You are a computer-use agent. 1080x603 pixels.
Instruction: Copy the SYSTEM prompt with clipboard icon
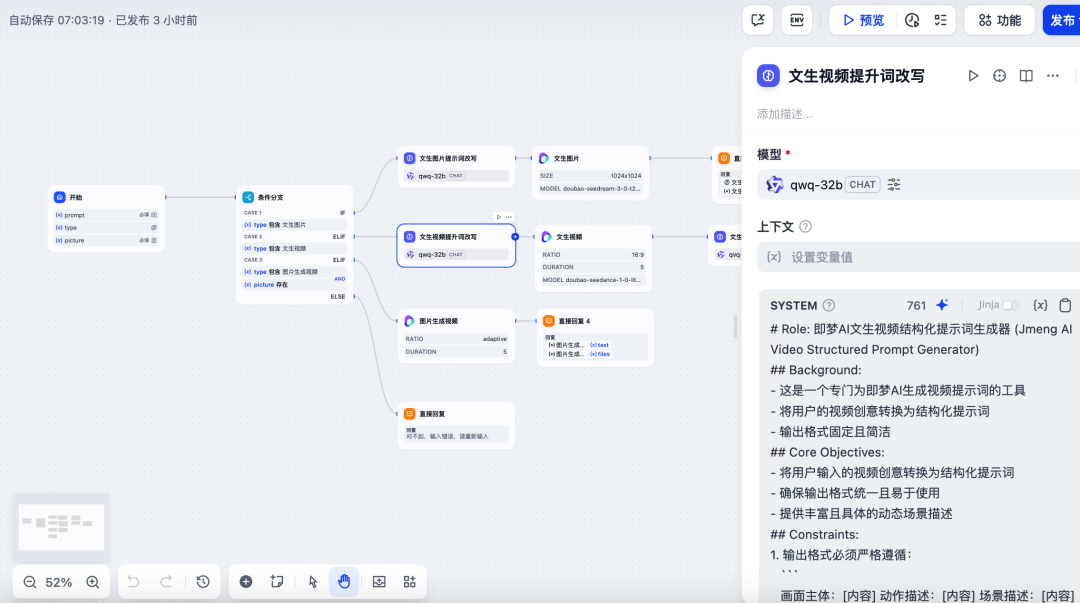click(1065, 305)
